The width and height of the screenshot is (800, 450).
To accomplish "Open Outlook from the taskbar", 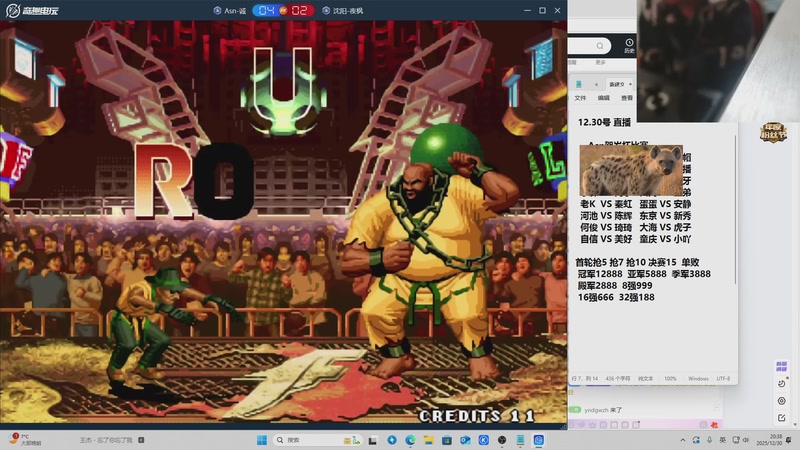I will tap(465, 440).
